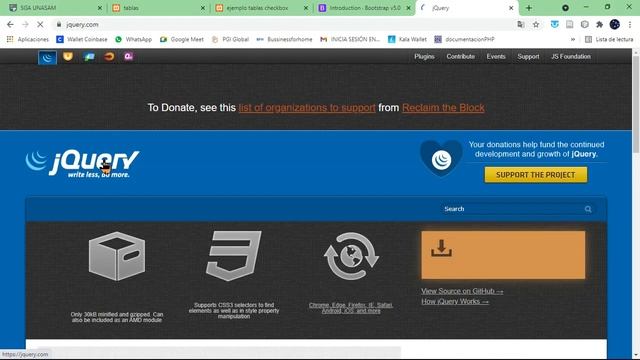Open the jQuery UI project icon
Screen dimensions: 640x360
[68, 57]
